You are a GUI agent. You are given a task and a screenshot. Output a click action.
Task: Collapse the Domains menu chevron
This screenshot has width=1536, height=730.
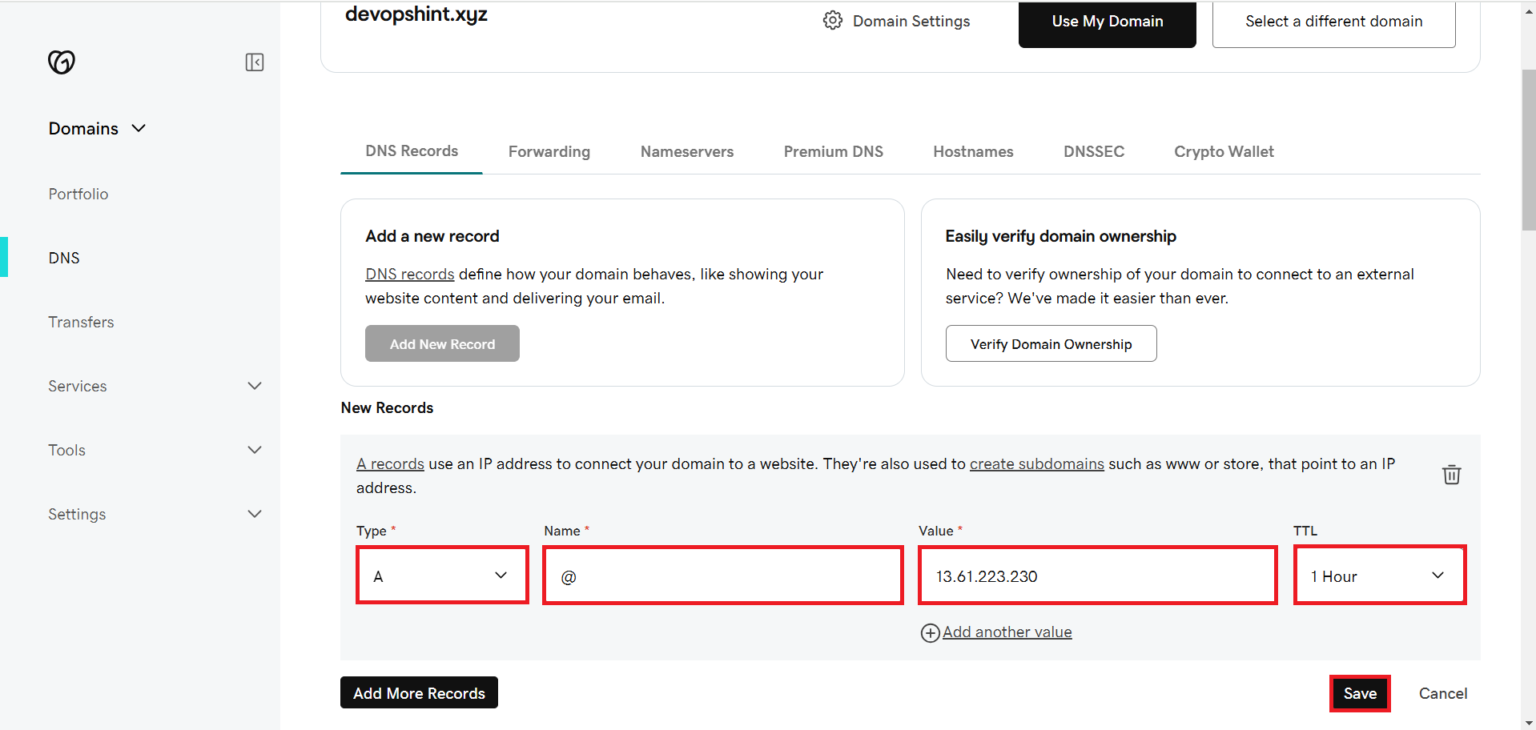pos(139,128)
